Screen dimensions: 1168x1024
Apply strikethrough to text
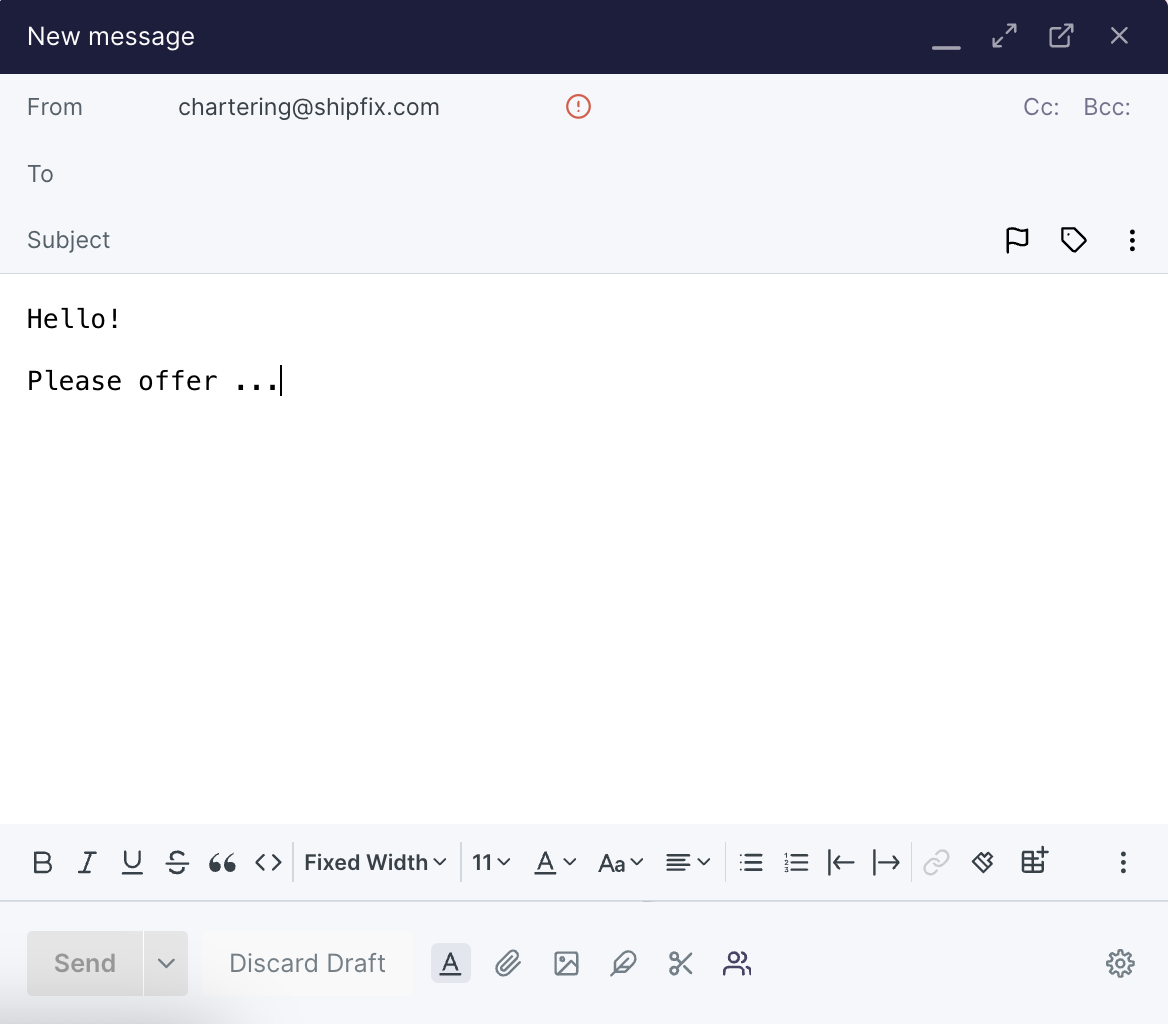coord(177,862)
